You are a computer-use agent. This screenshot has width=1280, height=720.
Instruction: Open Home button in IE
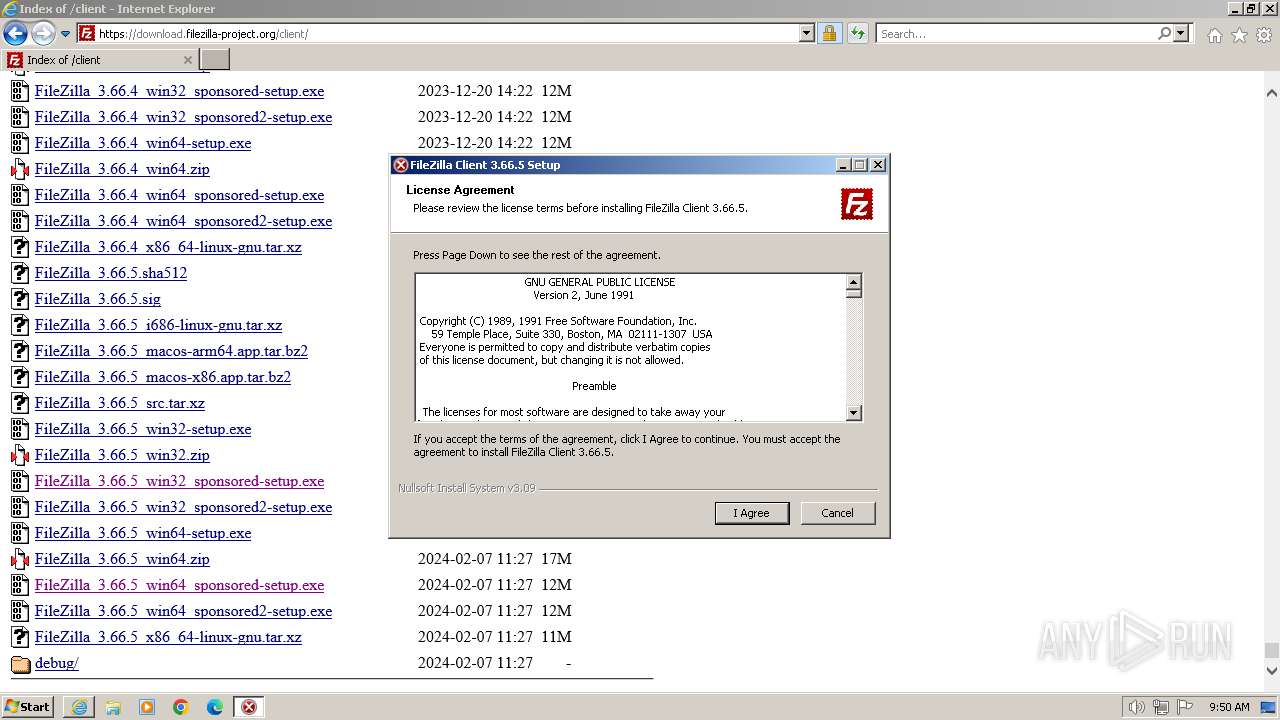pos(1214,35)
